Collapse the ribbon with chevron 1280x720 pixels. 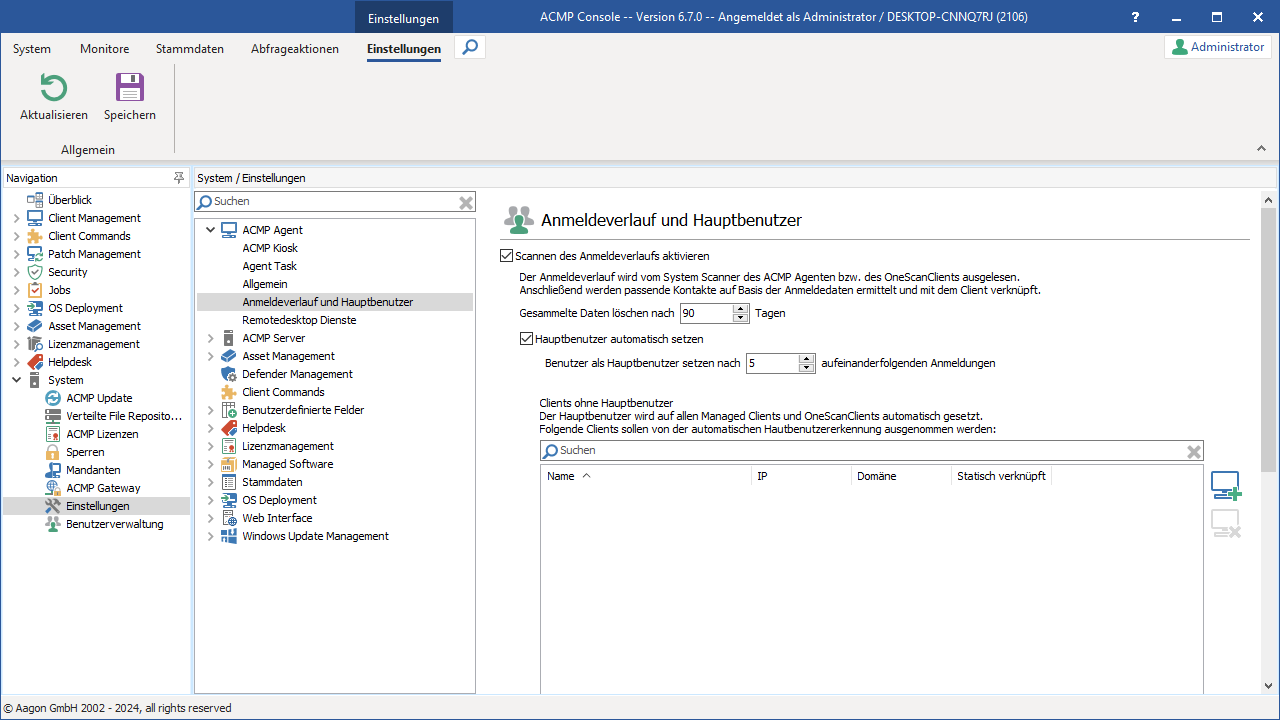[1261, 149]
